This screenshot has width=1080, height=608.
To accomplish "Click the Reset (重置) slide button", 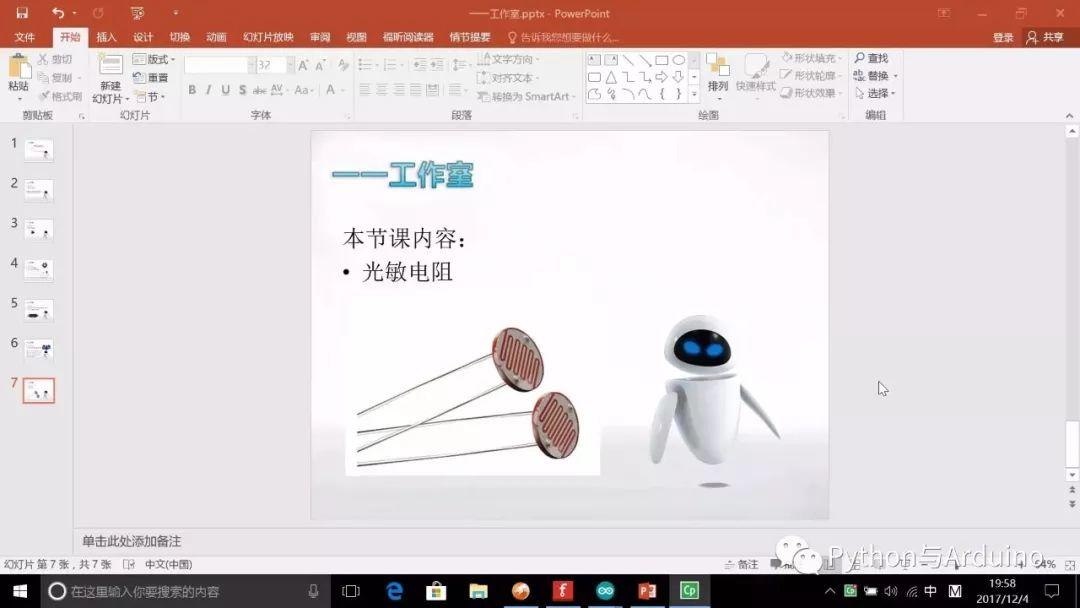I will click(x=150, y=77).
